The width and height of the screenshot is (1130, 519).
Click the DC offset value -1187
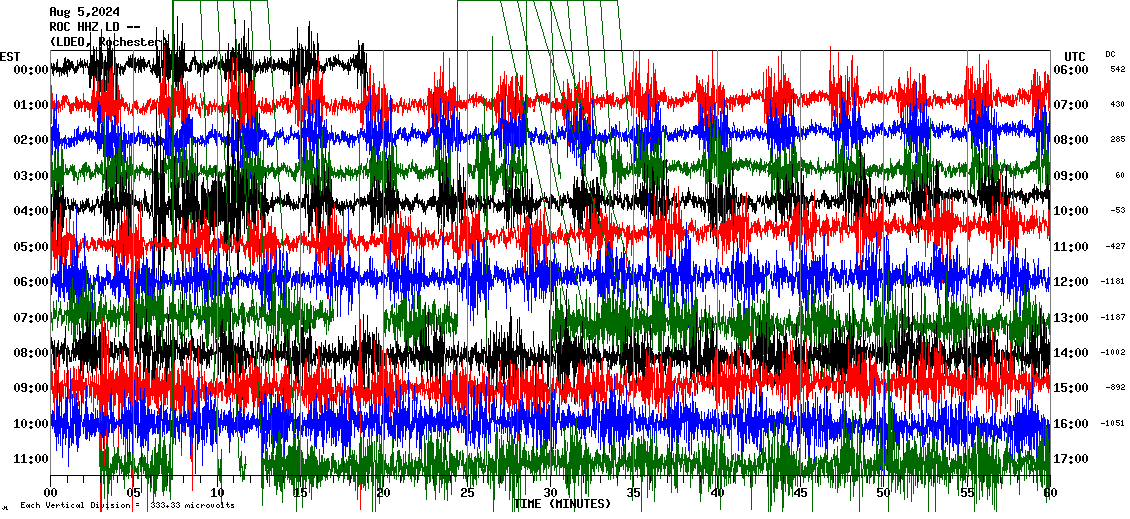point(1114,318)
